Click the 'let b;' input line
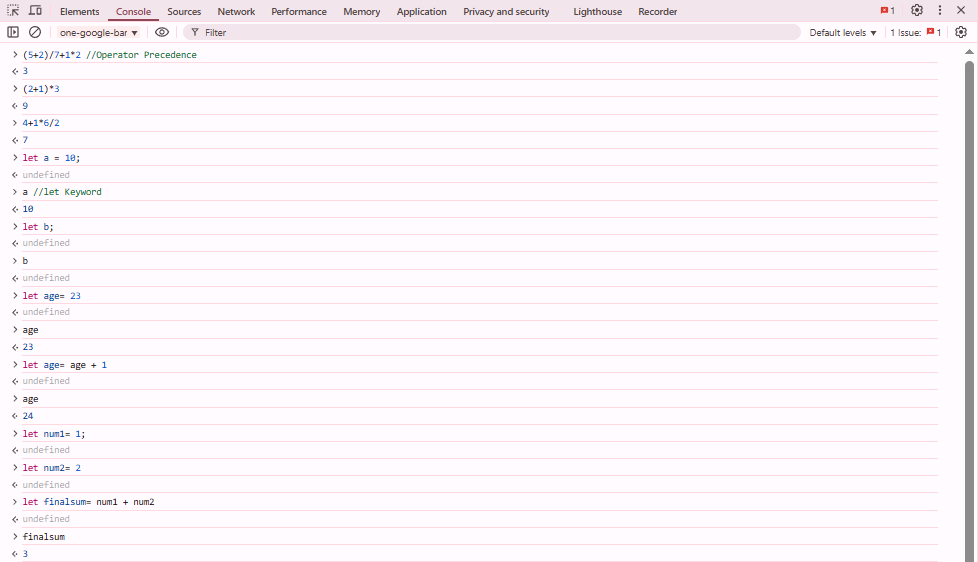The image size is (978, 562). coord(38,226)
